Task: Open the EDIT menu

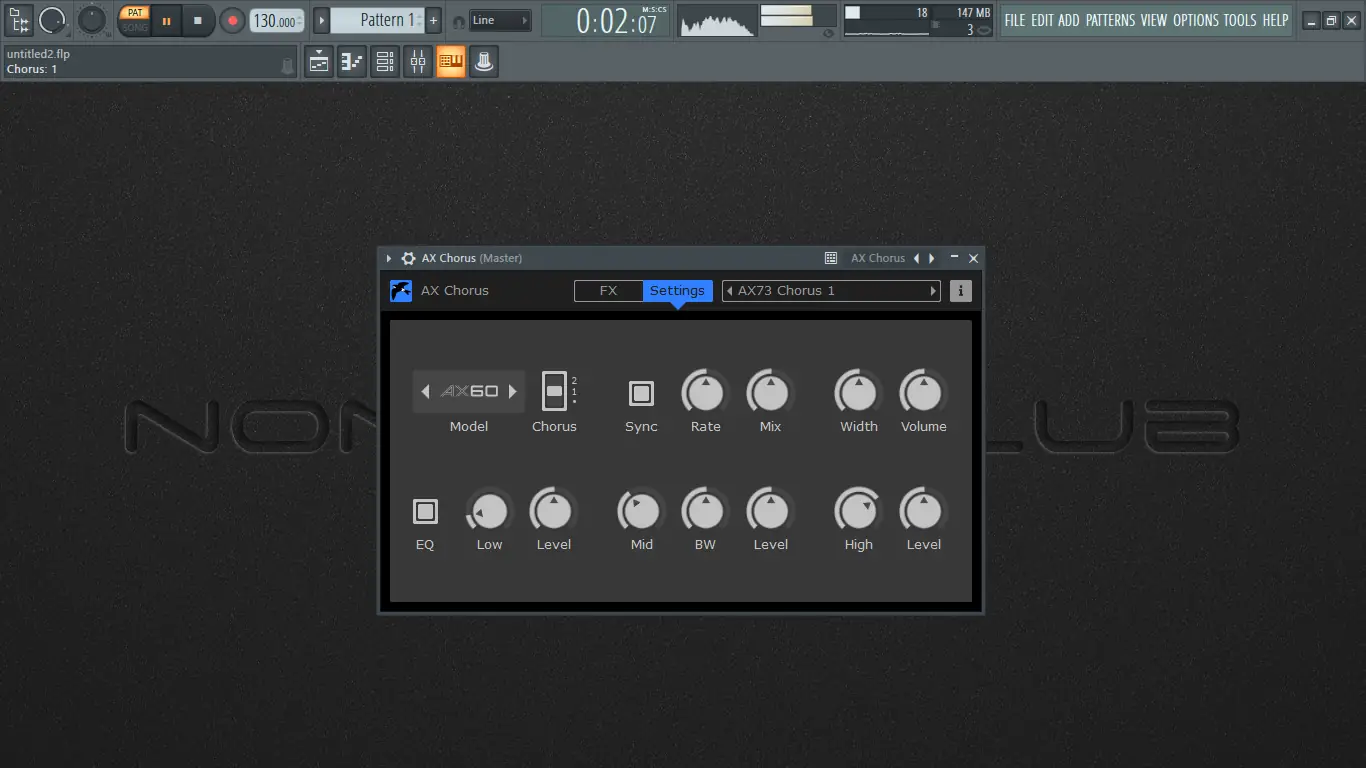Action: 1042,20
